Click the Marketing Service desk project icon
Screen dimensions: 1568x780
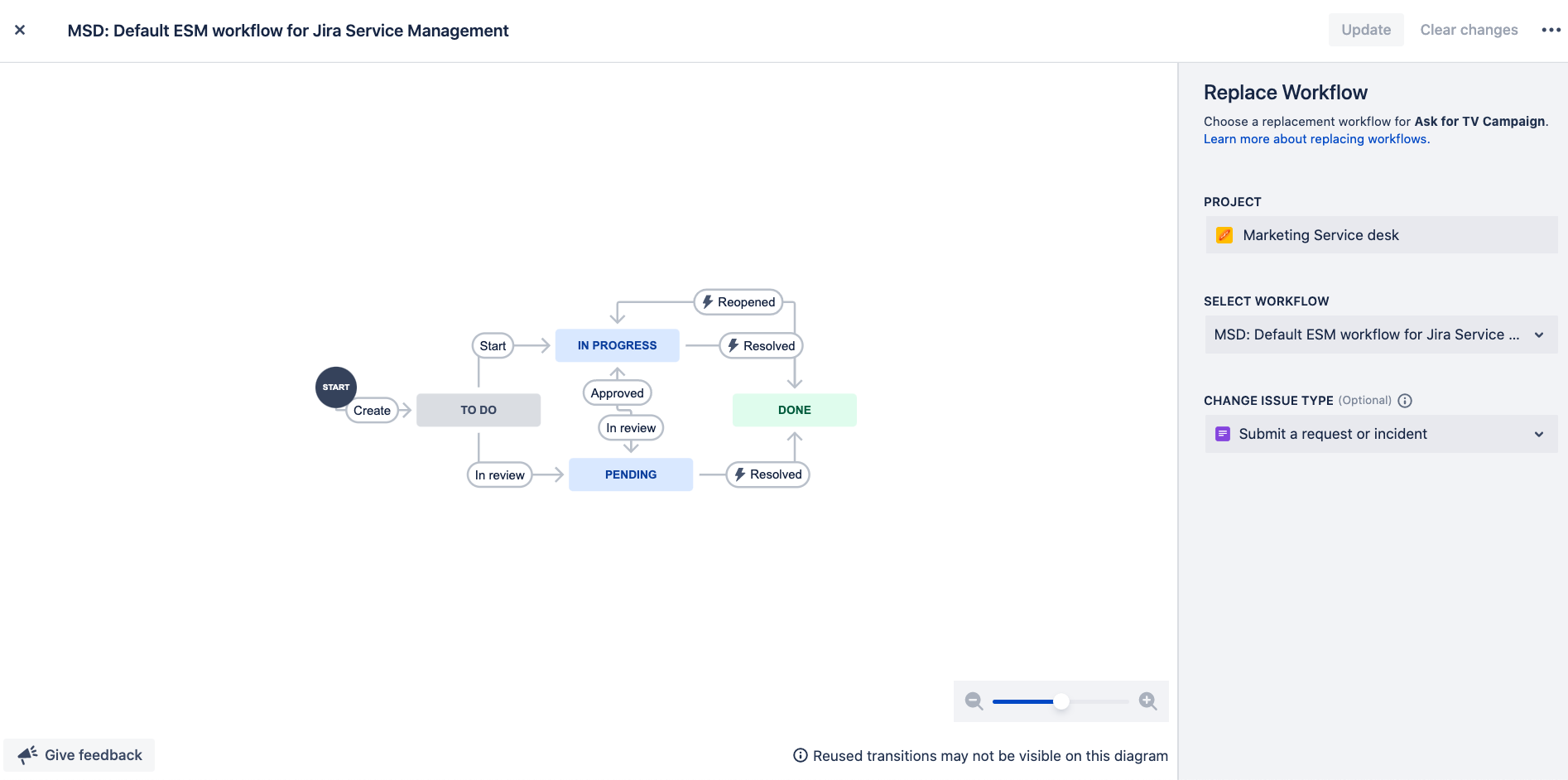tap(1224, 235)
